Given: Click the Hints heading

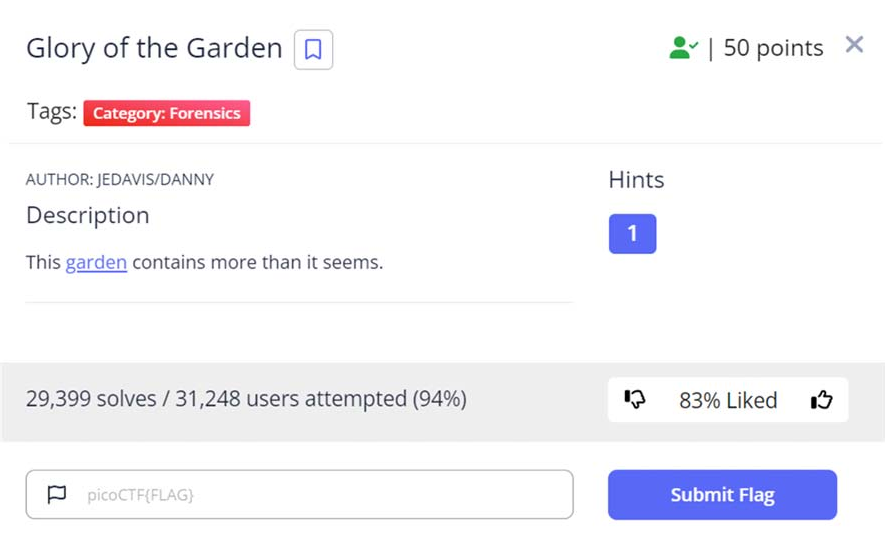Looking at the screenshot, I should pos(636,180).
